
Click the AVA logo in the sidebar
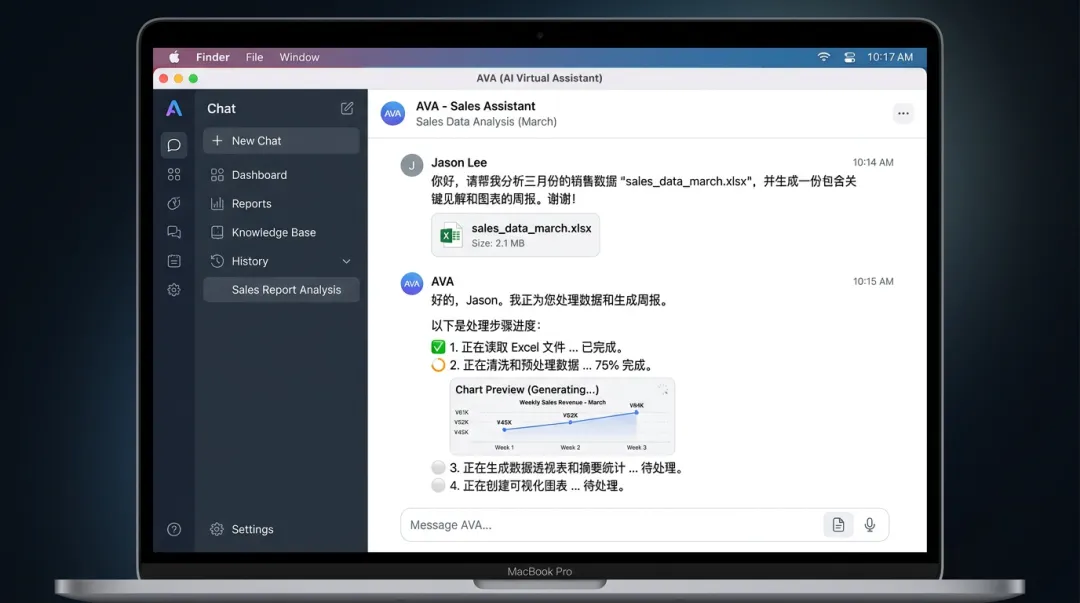[174, 108]
